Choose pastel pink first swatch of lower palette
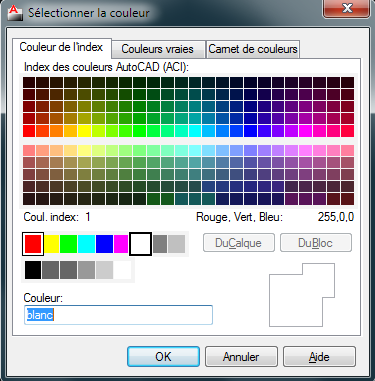The width and height of the screenshot is (375, 381). click(29, 151)
